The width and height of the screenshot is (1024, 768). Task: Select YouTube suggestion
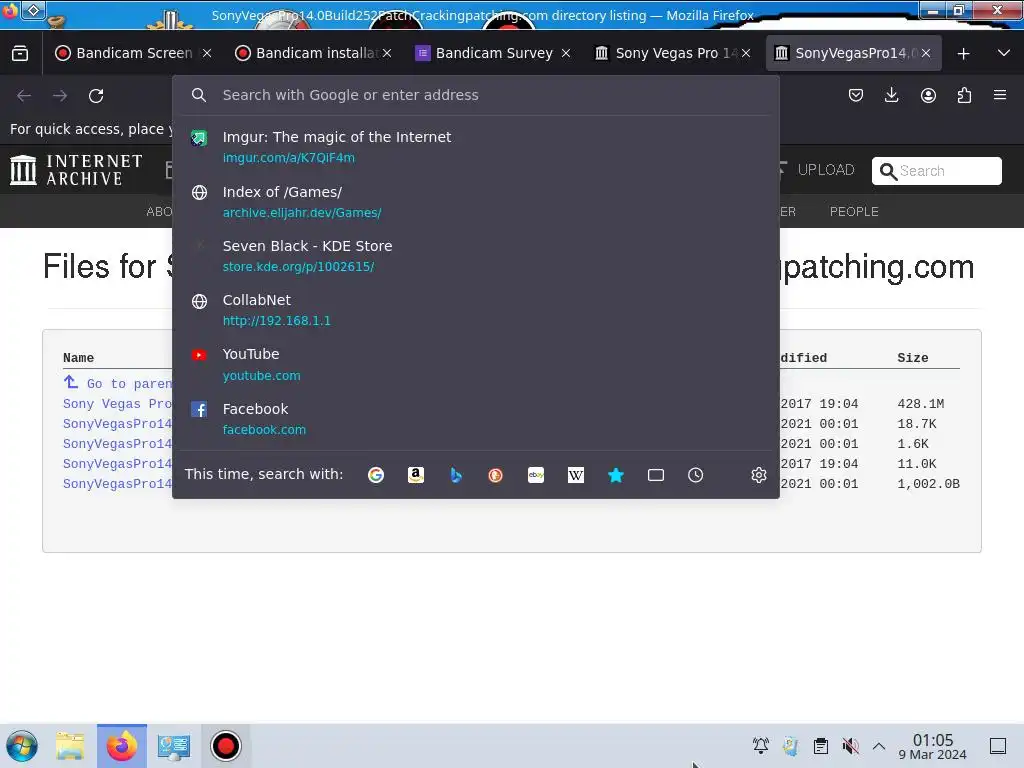475,364
